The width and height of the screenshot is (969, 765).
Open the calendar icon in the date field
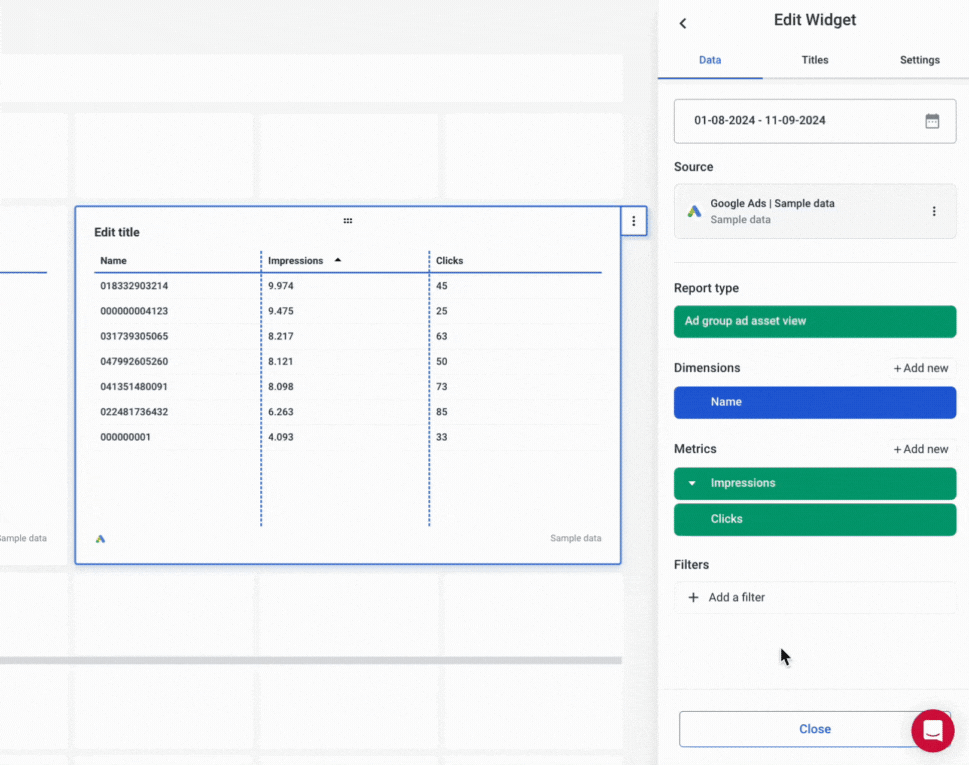point(932,120)
